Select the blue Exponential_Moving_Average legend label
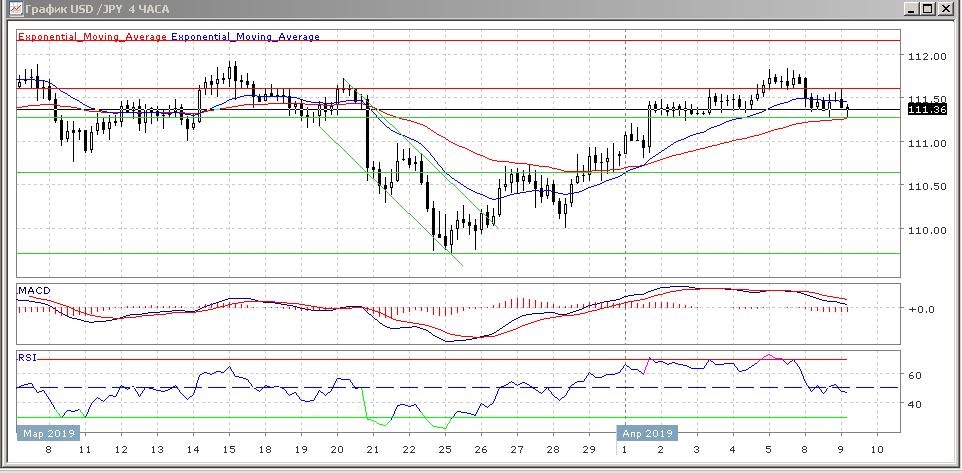Screen dimensions: 962x473 click(x=246, y=37)
